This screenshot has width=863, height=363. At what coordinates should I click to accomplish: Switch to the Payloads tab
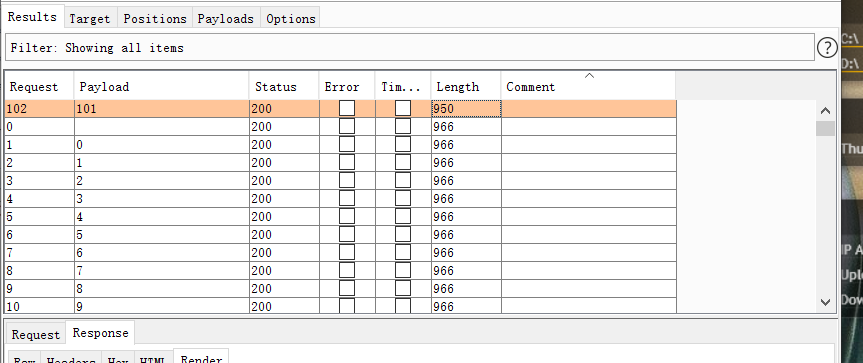[x=226, y=19]
